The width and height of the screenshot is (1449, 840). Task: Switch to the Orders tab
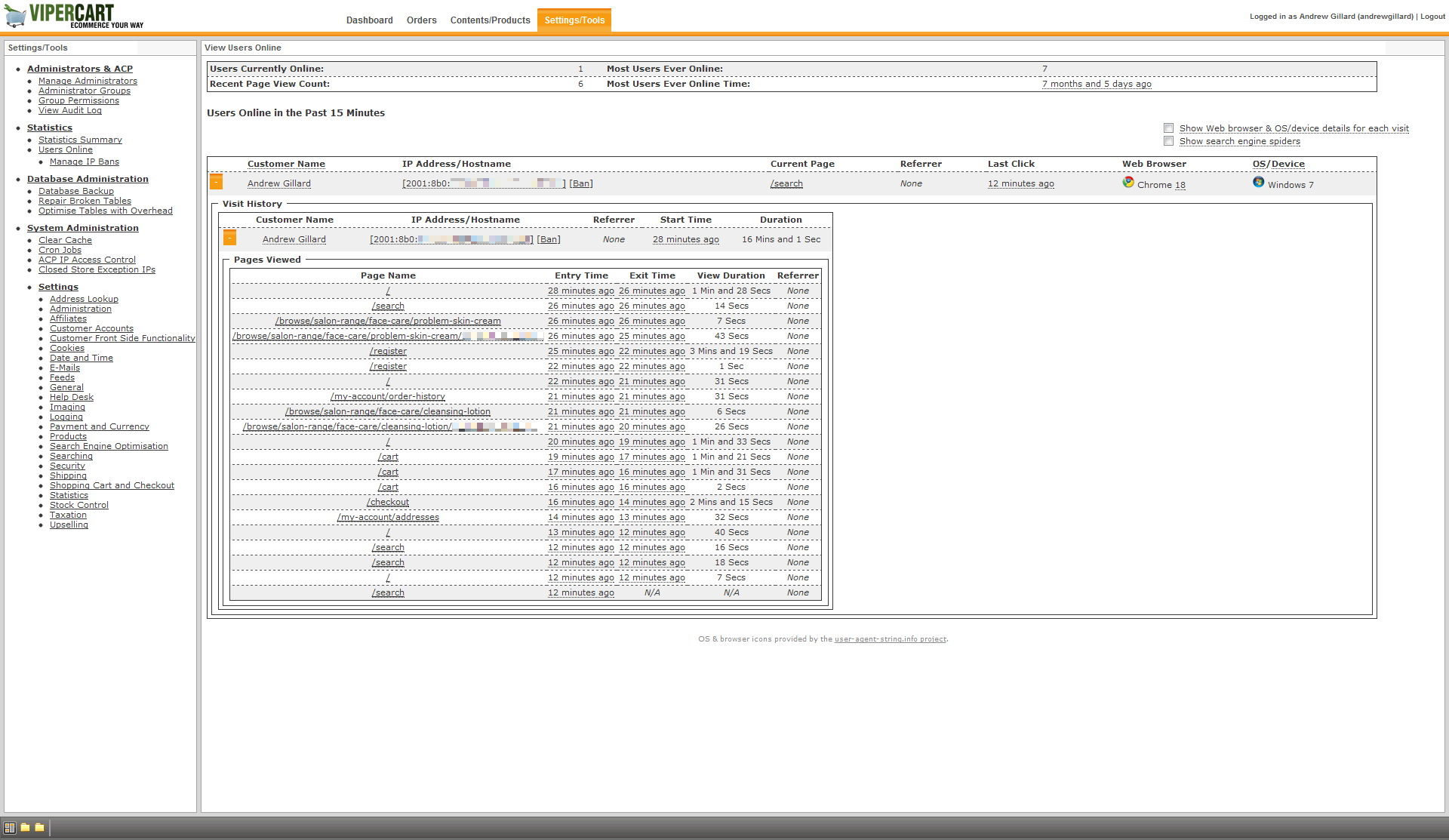click(x=421, y=20)
